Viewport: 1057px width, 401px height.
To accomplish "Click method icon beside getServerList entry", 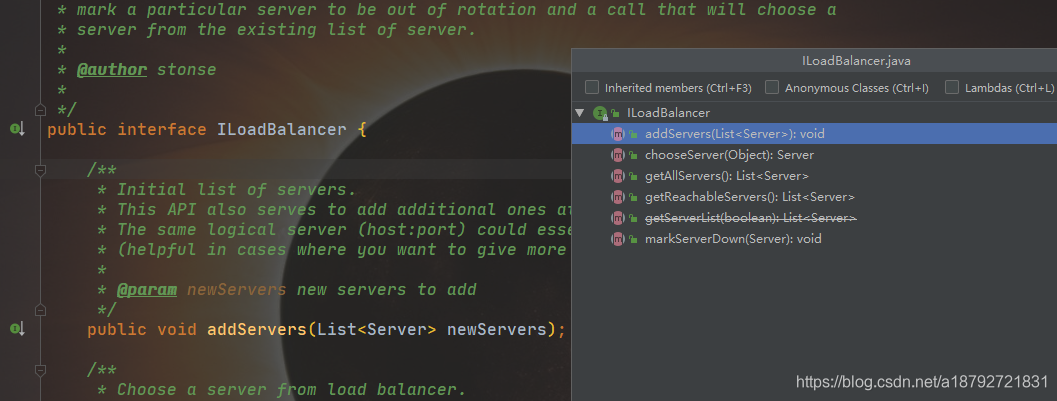I will click(x=617, y=218).
